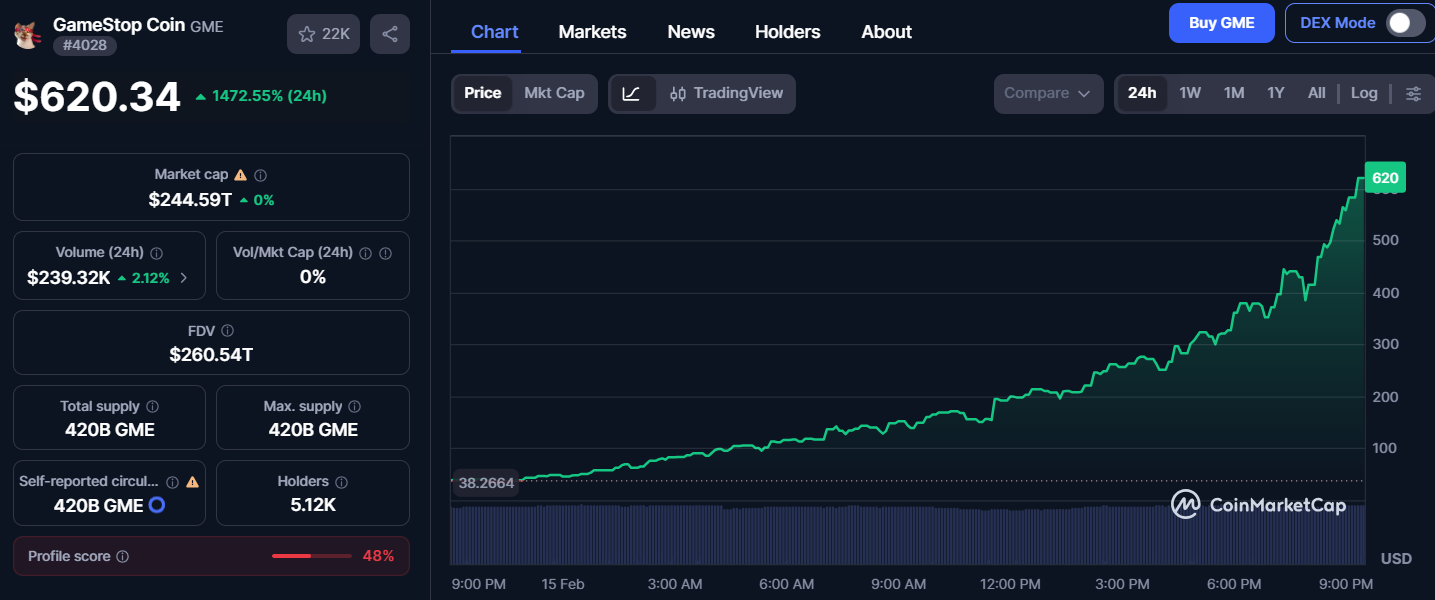Click the $260.54T FDV value
This screenshot has width=1435, height=600.
pos(211,355)
